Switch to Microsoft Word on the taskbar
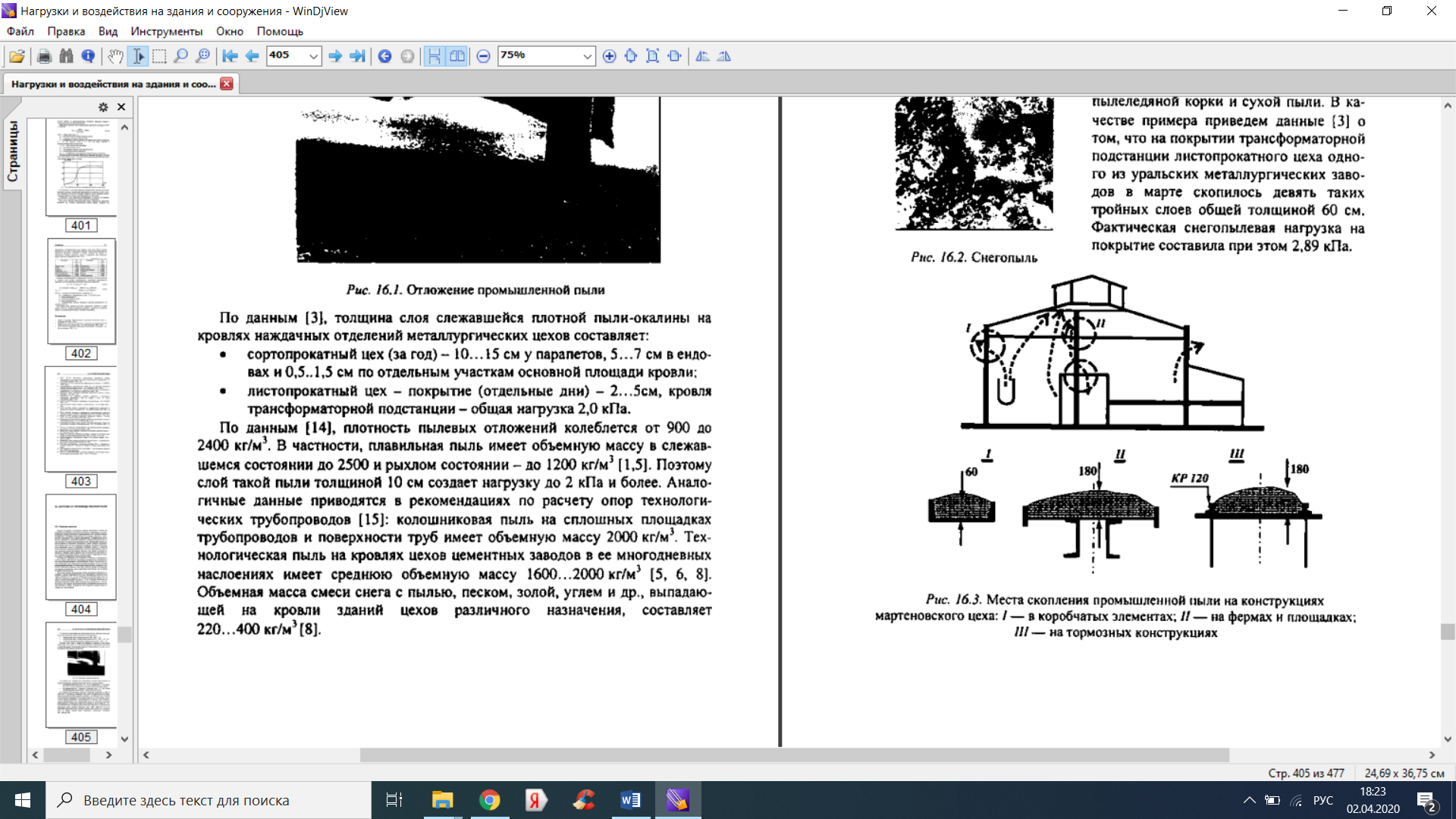Screen dimensions: 1456x819 tap(631, 800)
